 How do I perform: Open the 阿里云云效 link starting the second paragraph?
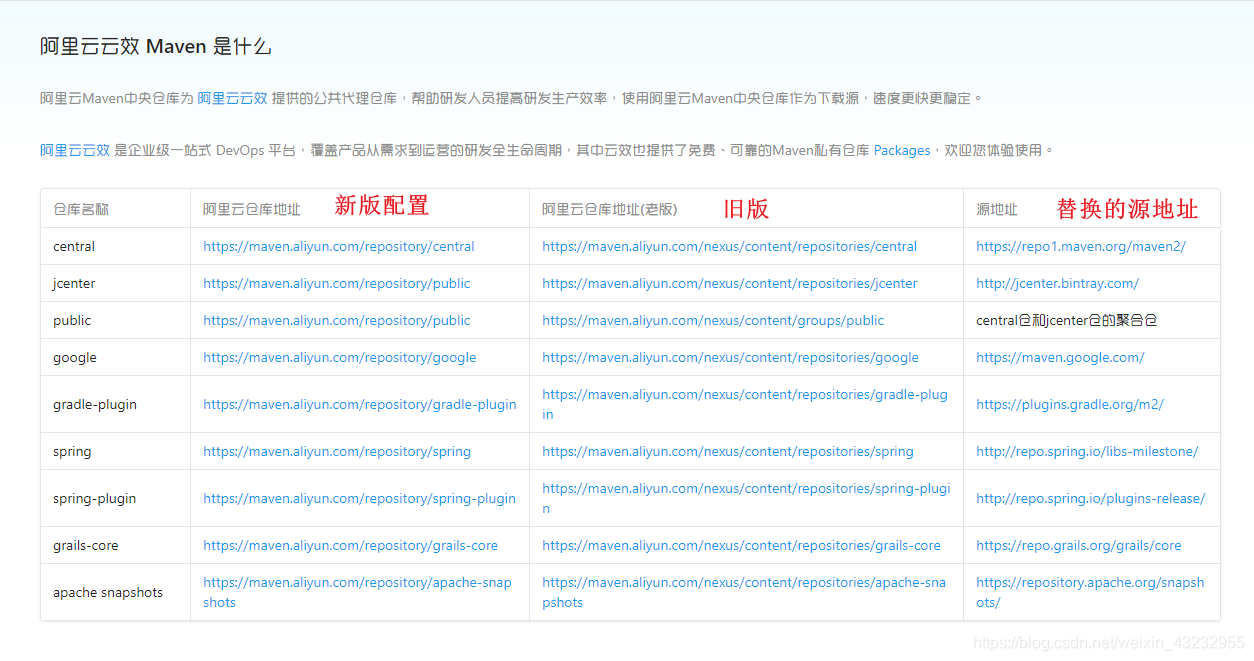click(x=75, y=150)
